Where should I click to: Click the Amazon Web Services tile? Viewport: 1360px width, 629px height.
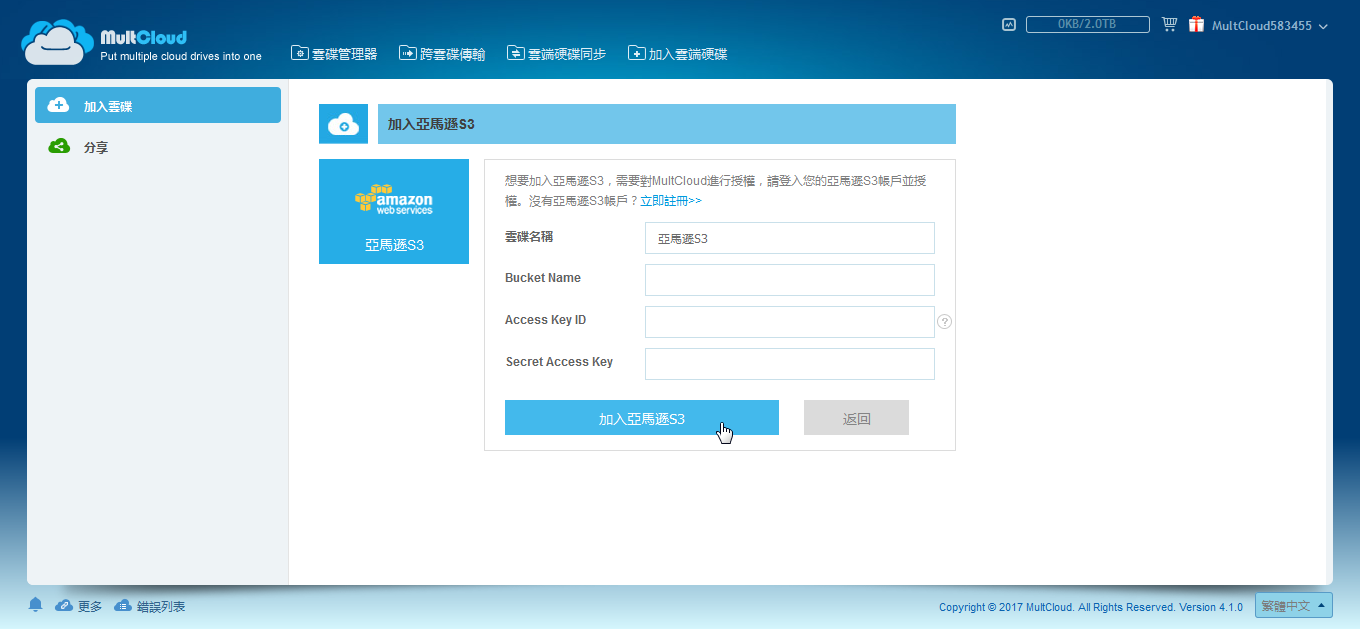coord(394,211)
